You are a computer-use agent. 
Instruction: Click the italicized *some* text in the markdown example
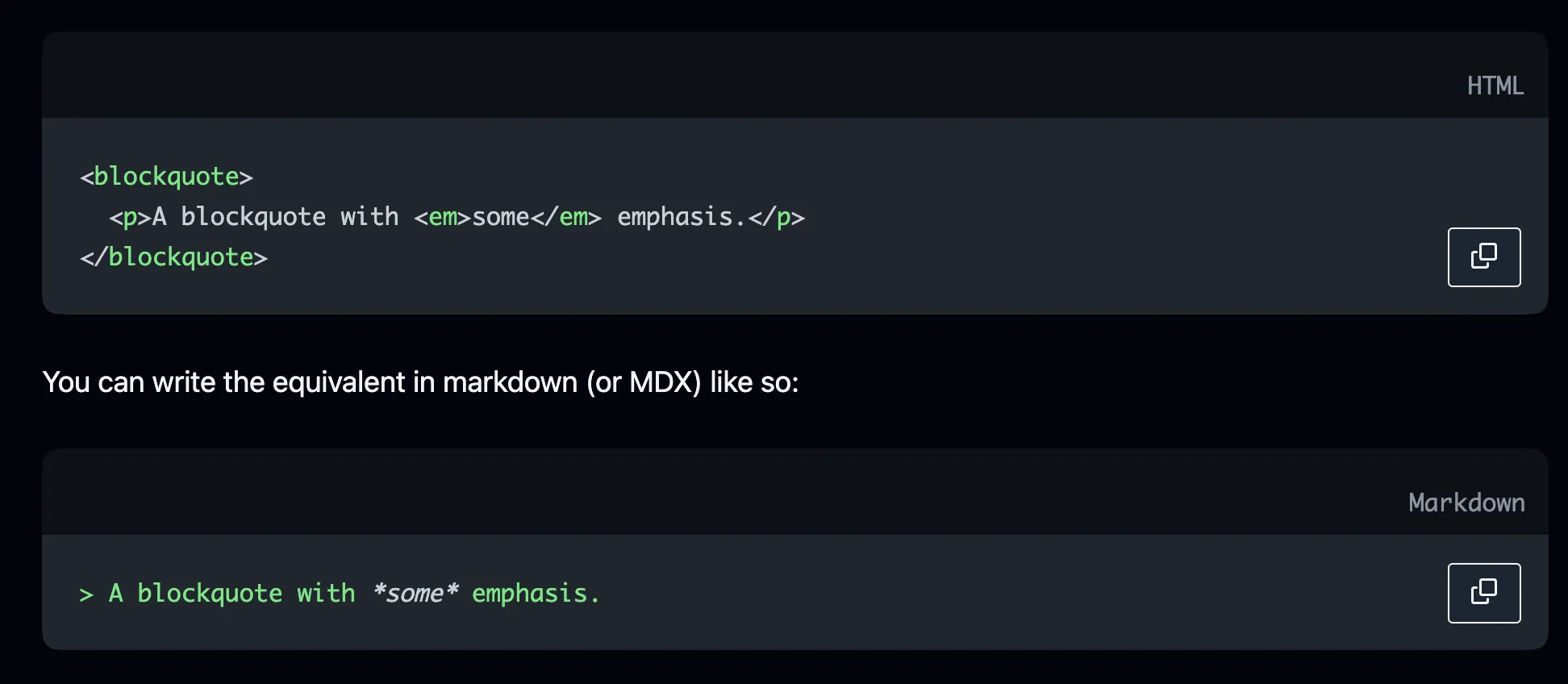click(x=416, y=593)
